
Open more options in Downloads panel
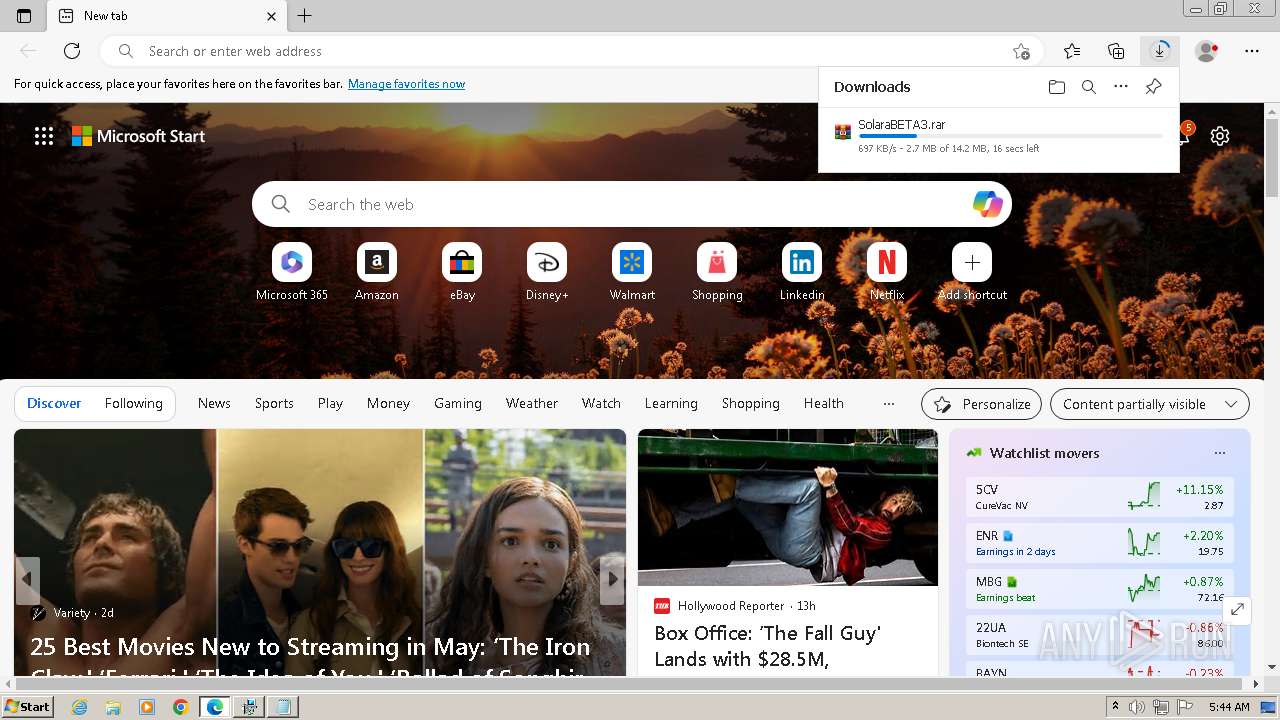(x=1121, y=87)
